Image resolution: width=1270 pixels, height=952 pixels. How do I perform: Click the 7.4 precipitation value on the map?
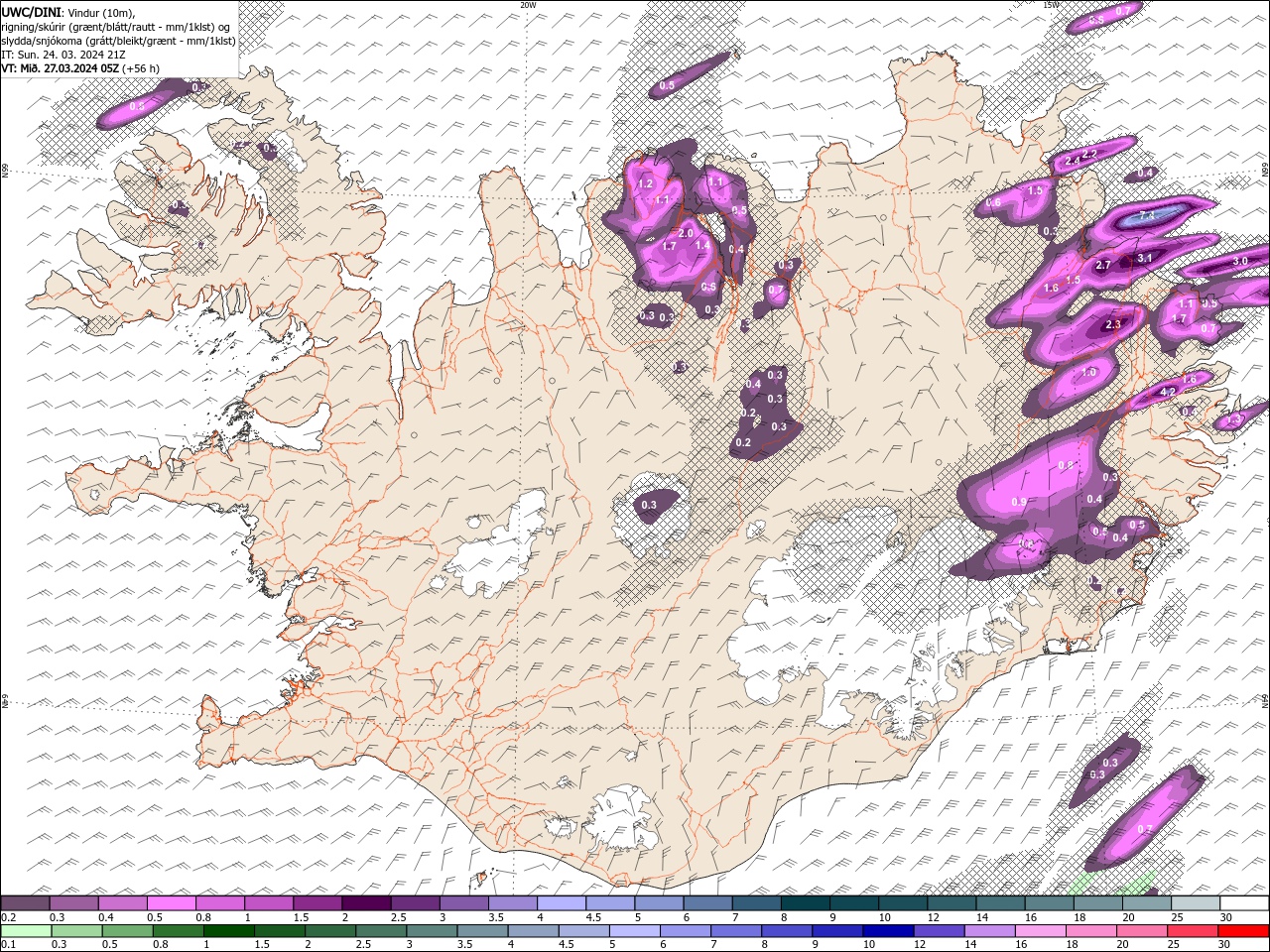1148,214
